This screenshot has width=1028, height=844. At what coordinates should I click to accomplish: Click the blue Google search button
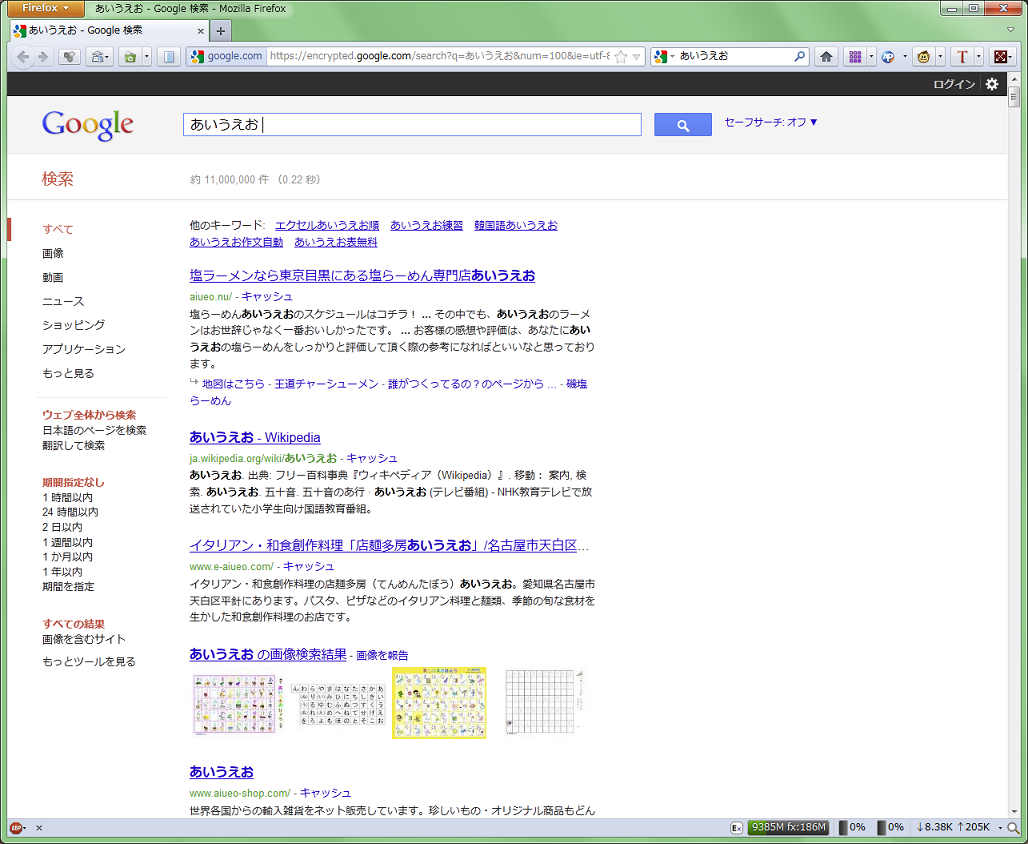point(682,125)
